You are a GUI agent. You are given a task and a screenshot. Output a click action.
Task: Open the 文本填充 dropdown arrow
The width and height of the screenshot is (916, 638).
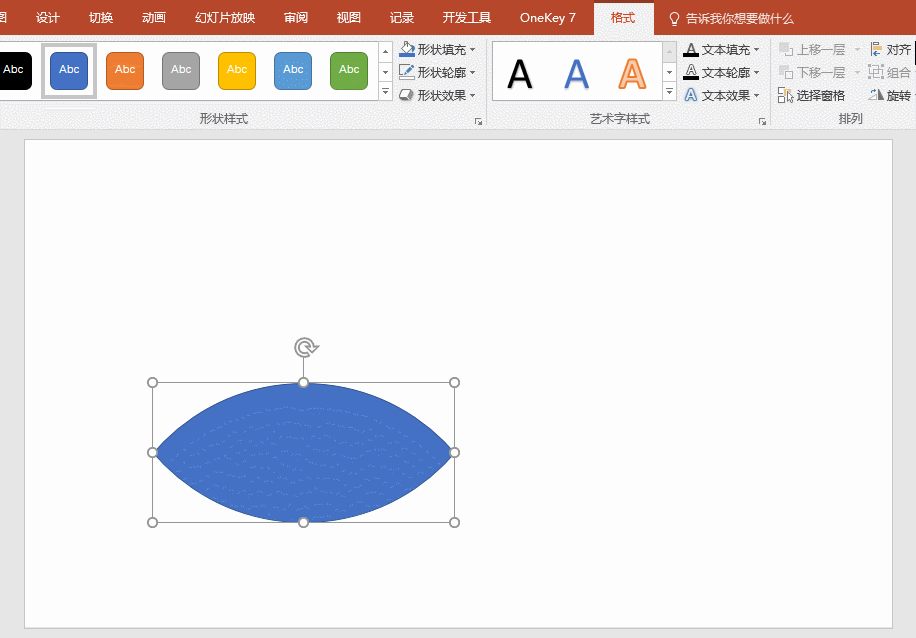click(x=757, y=50)
